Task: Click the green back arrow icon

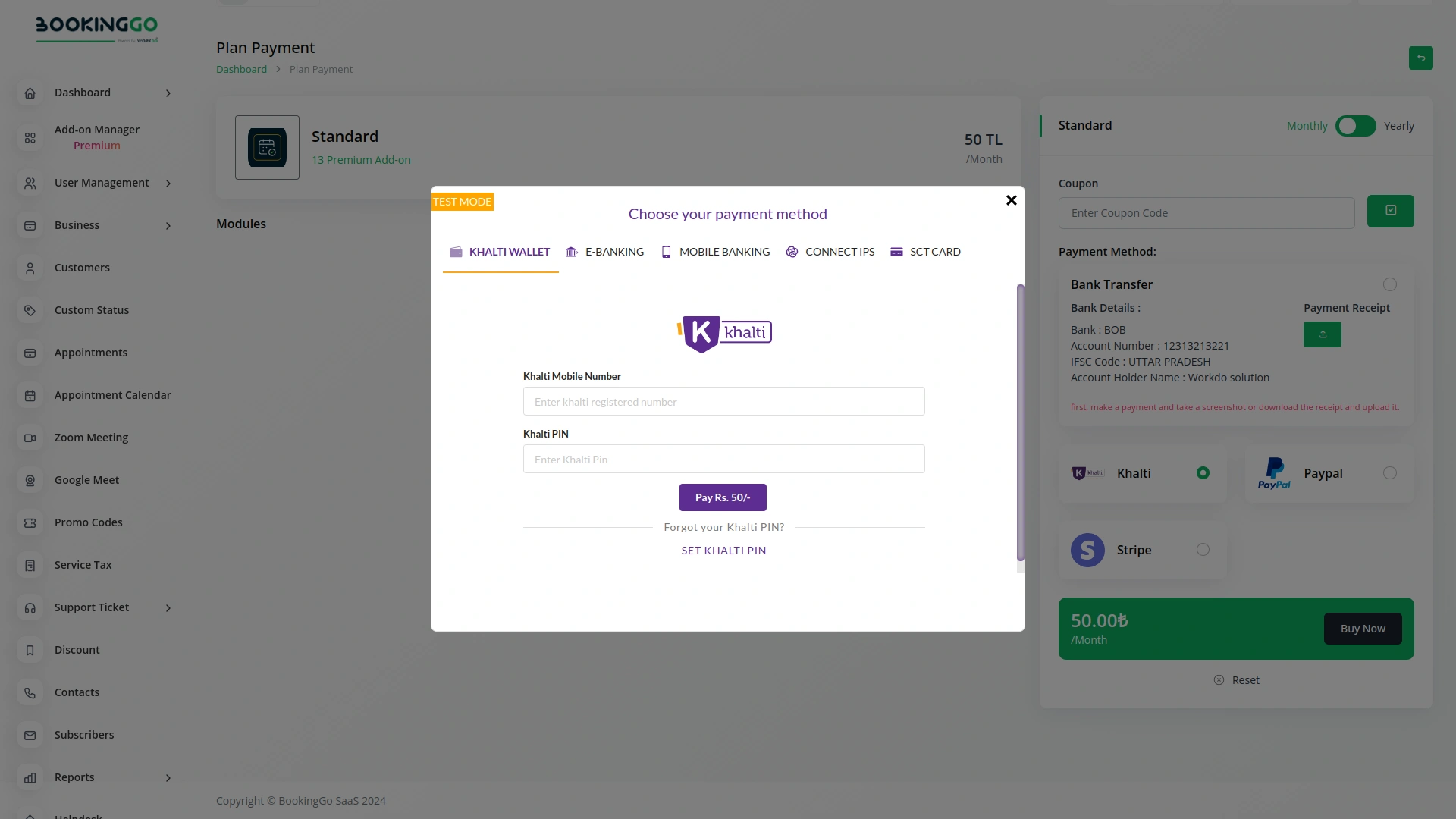Action: click(x=1420, y=58)
